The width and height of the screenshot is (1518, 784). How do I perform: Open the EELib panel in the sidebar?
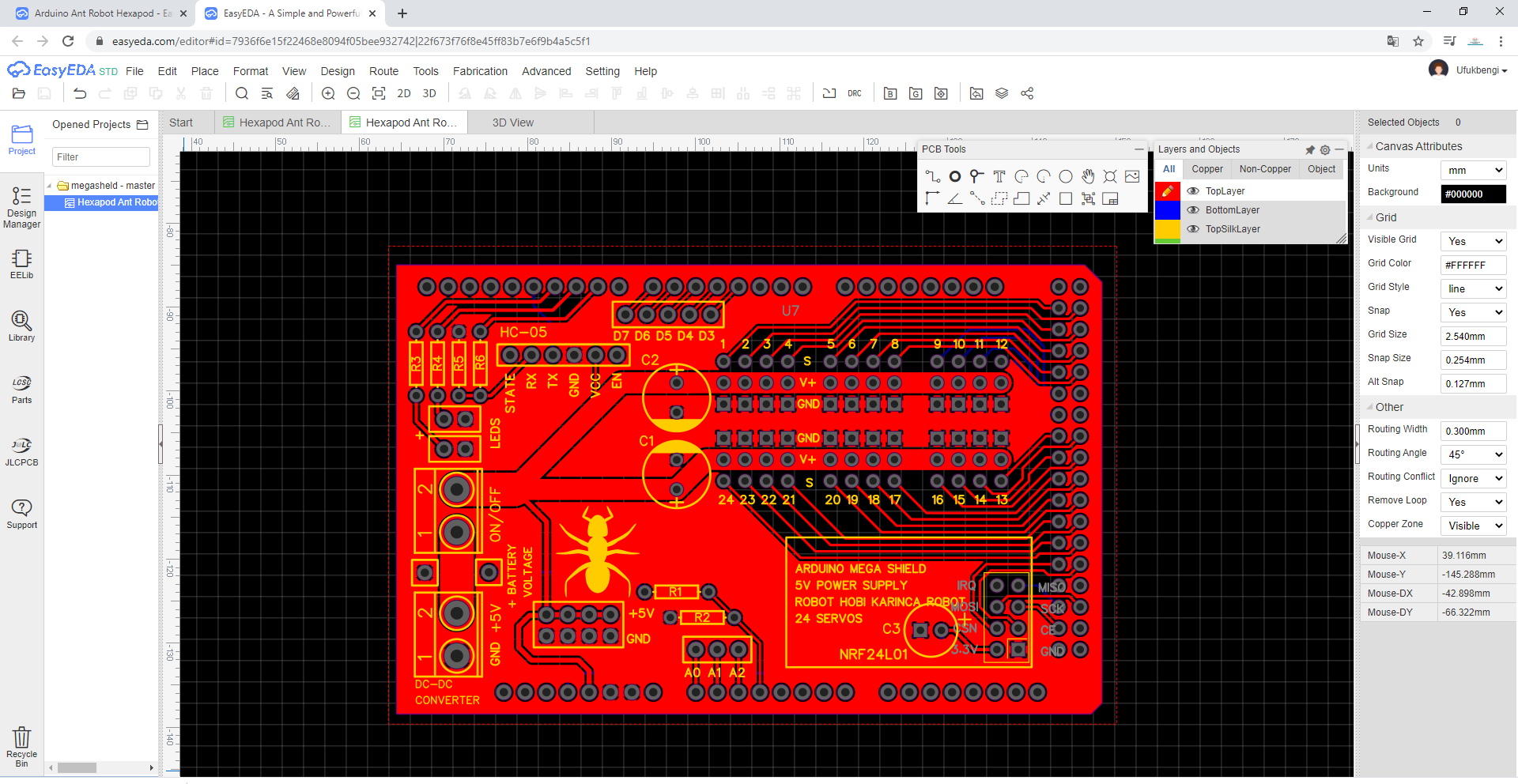coord(21,264)
